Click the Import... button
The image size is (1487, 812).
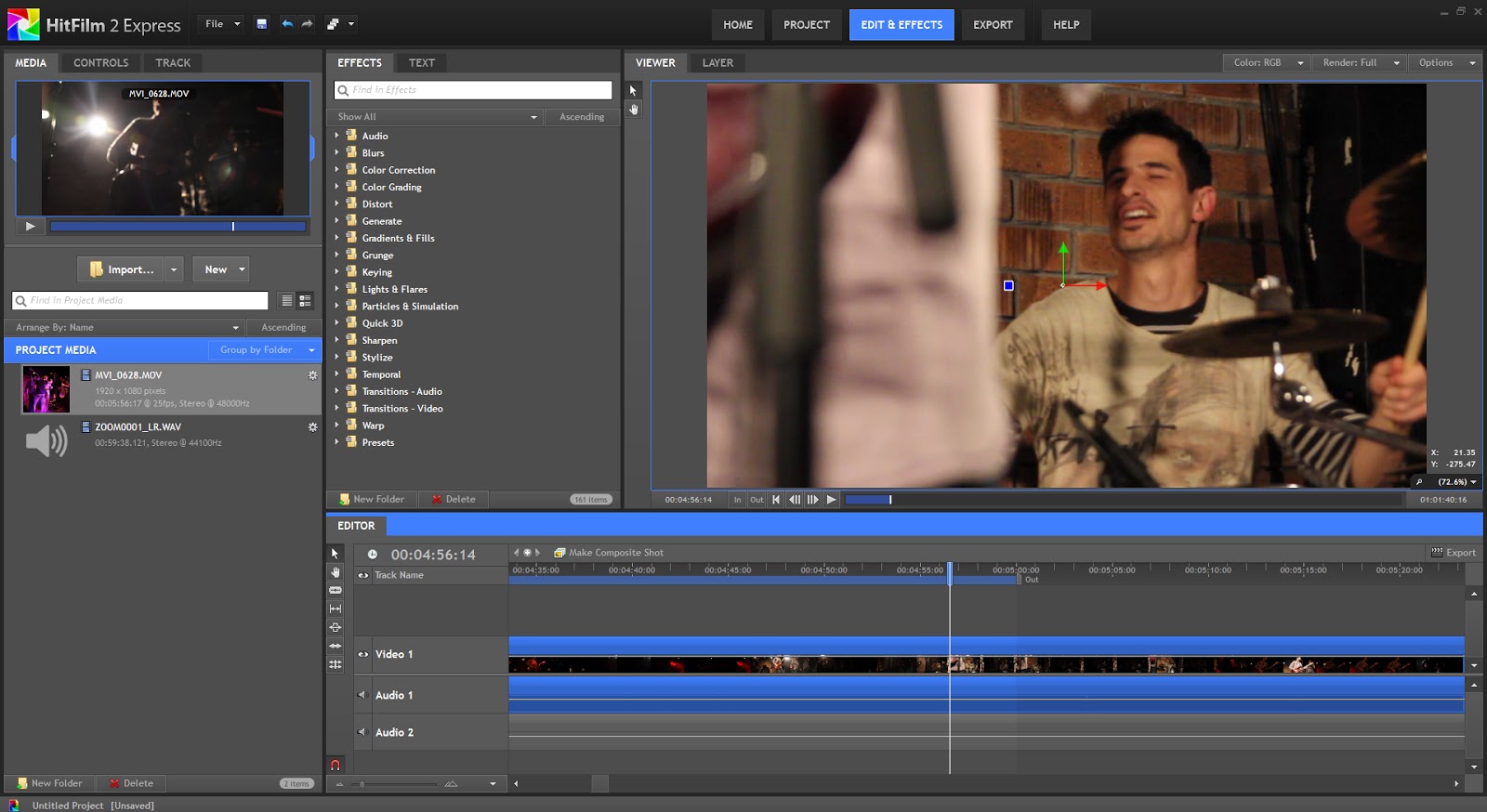tap(121, 269)
